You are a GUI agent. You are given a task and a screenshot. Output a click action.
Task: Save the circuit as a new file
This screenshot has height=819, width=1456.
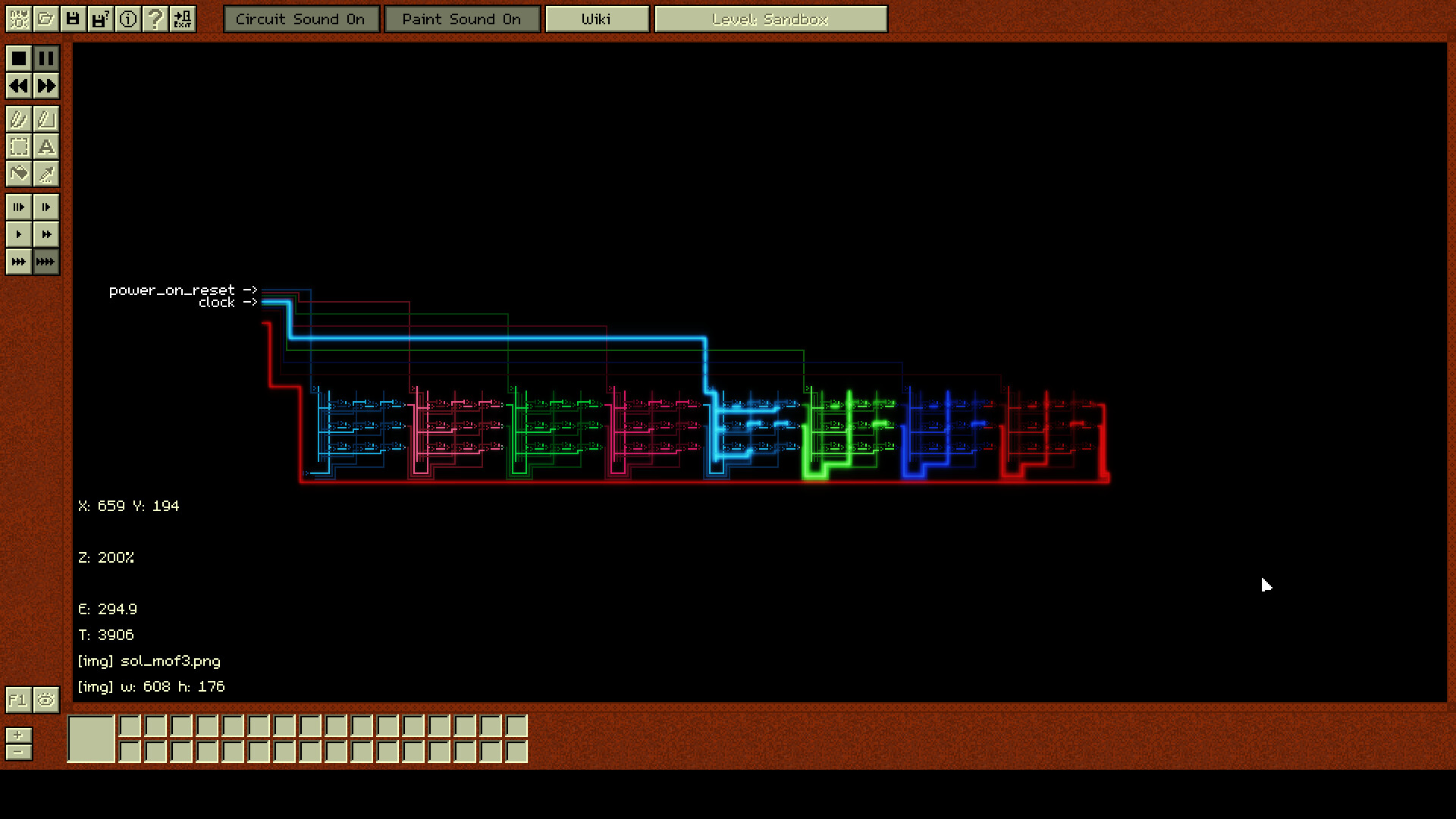click(100, 19)
